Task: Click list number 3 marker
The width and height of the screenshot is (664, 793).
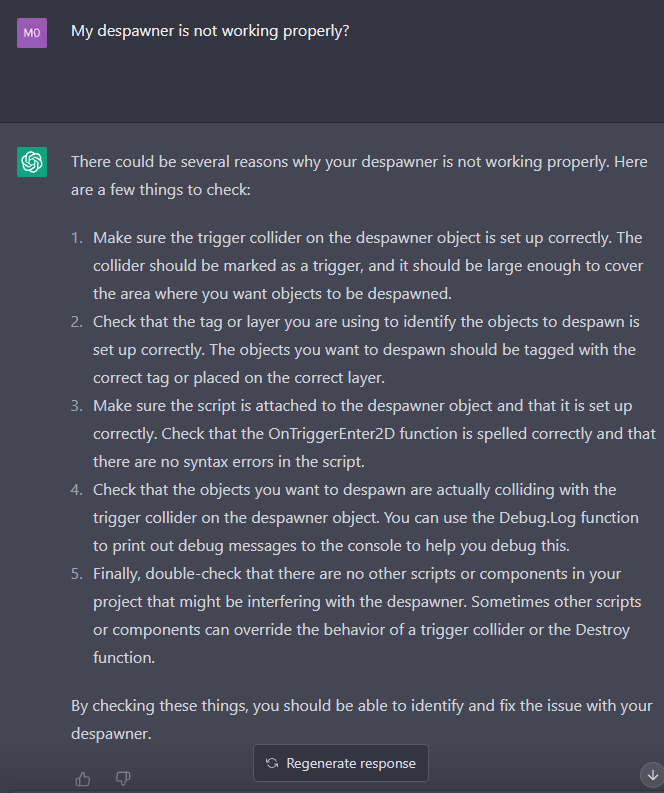Action: tap(76, 406)
